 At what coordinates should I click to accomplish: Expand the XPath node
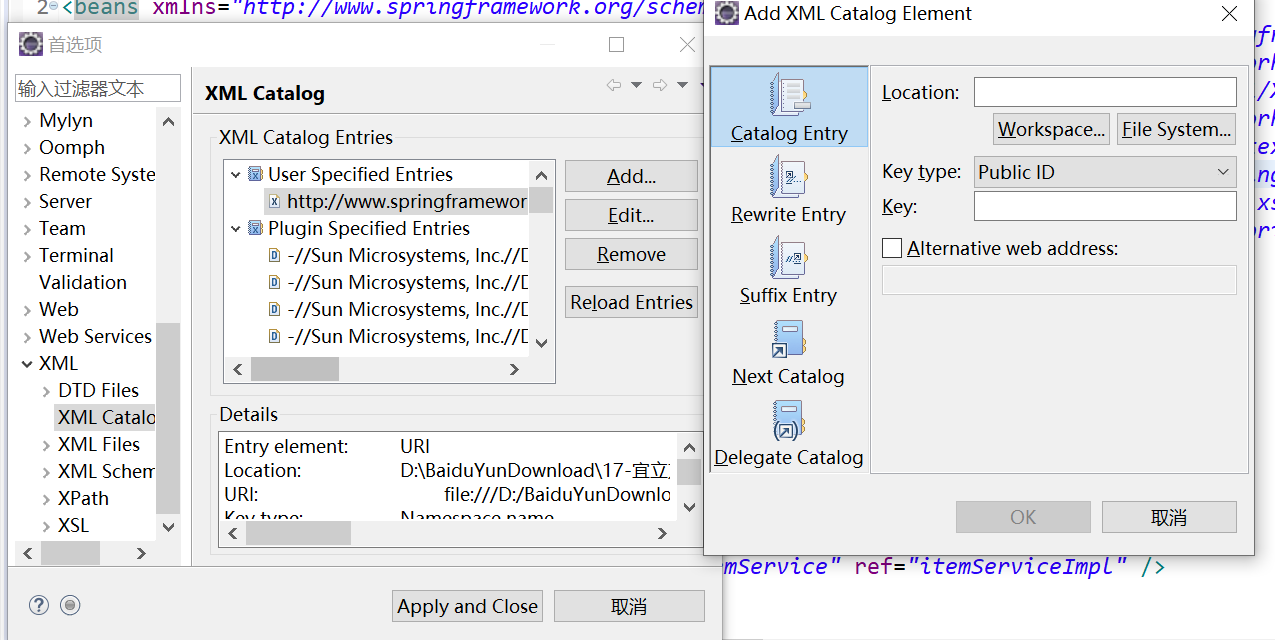click(x=46, y=499)
